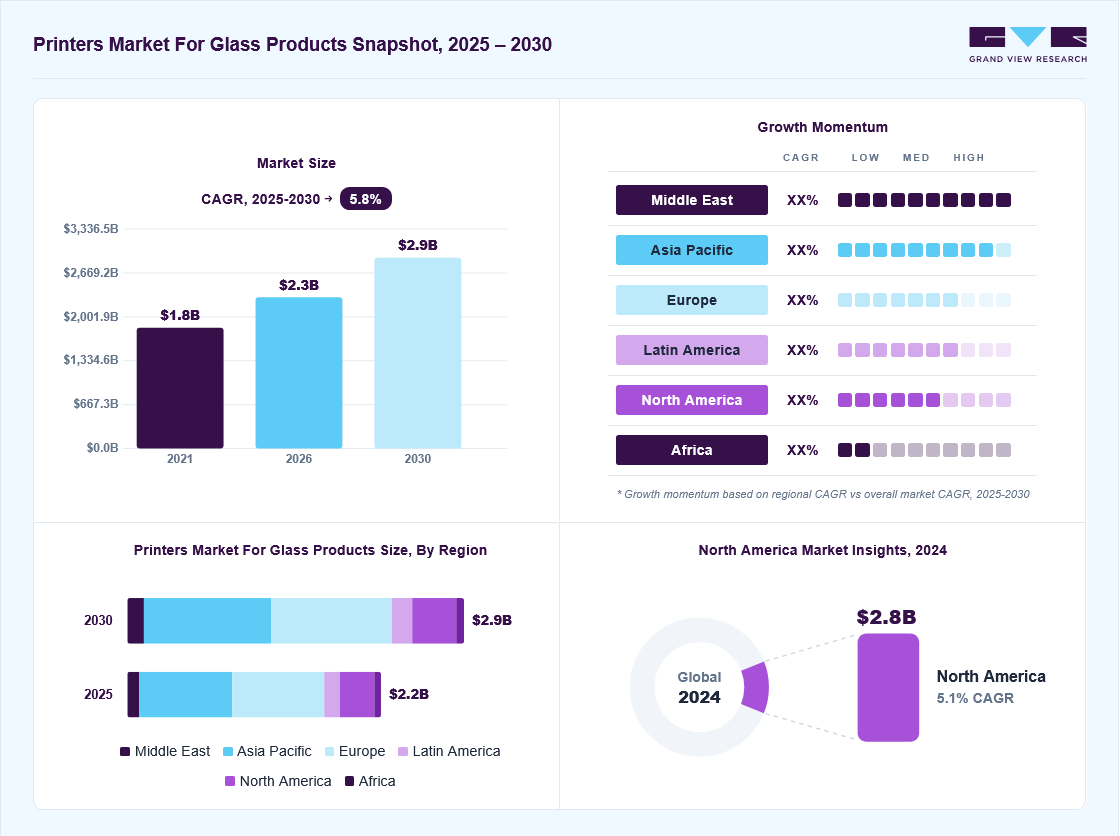The image size is (1120, 836).
Task: Click the Europe region label
Action: pos(691,300)
